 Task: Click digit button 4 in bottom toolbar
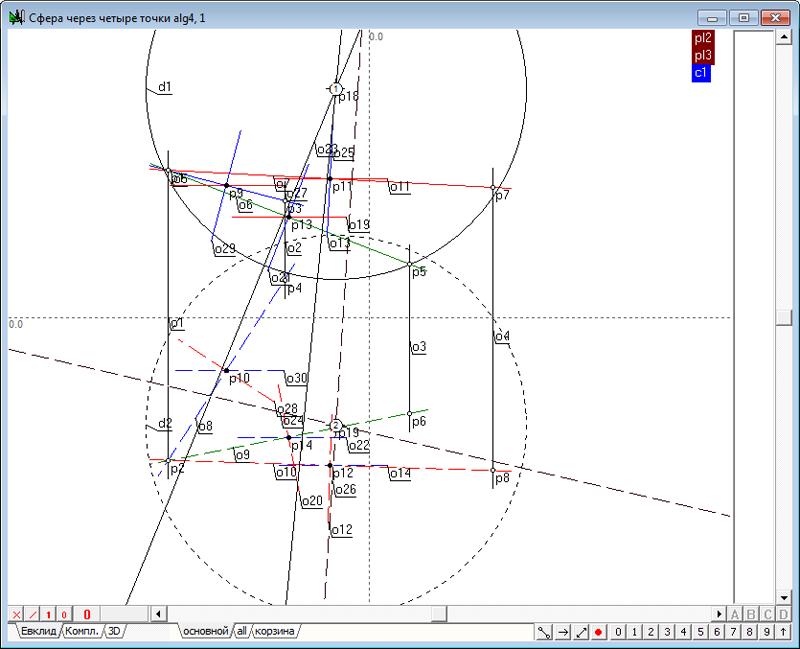tap(683, 632)
